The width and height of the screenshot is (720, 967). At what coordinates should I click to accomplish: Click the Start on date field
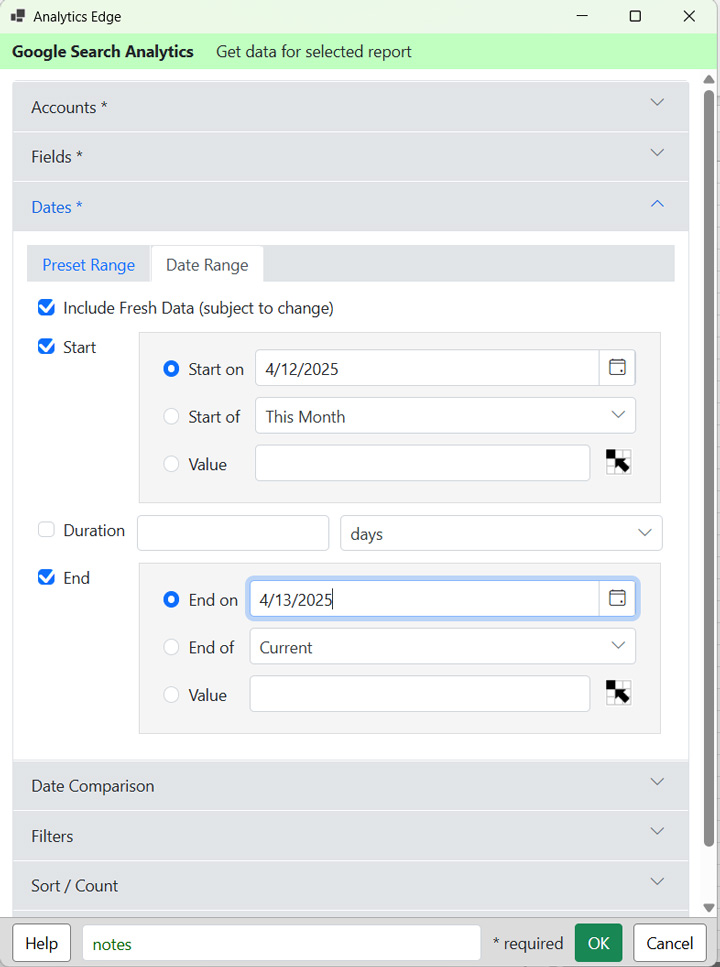point(427,368)
